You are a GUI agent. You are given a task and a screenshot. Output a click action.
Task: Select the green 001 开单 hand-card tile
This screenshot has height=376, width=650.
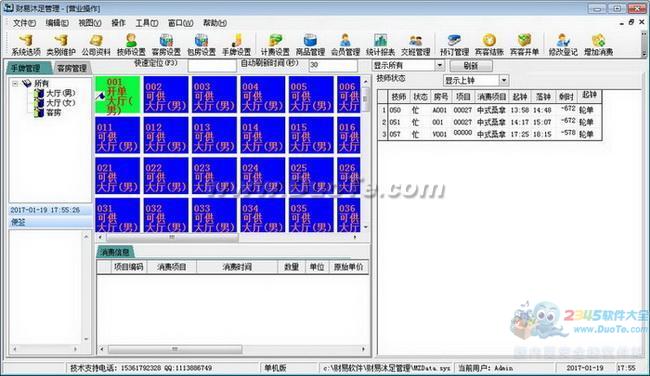coord(118,95)
